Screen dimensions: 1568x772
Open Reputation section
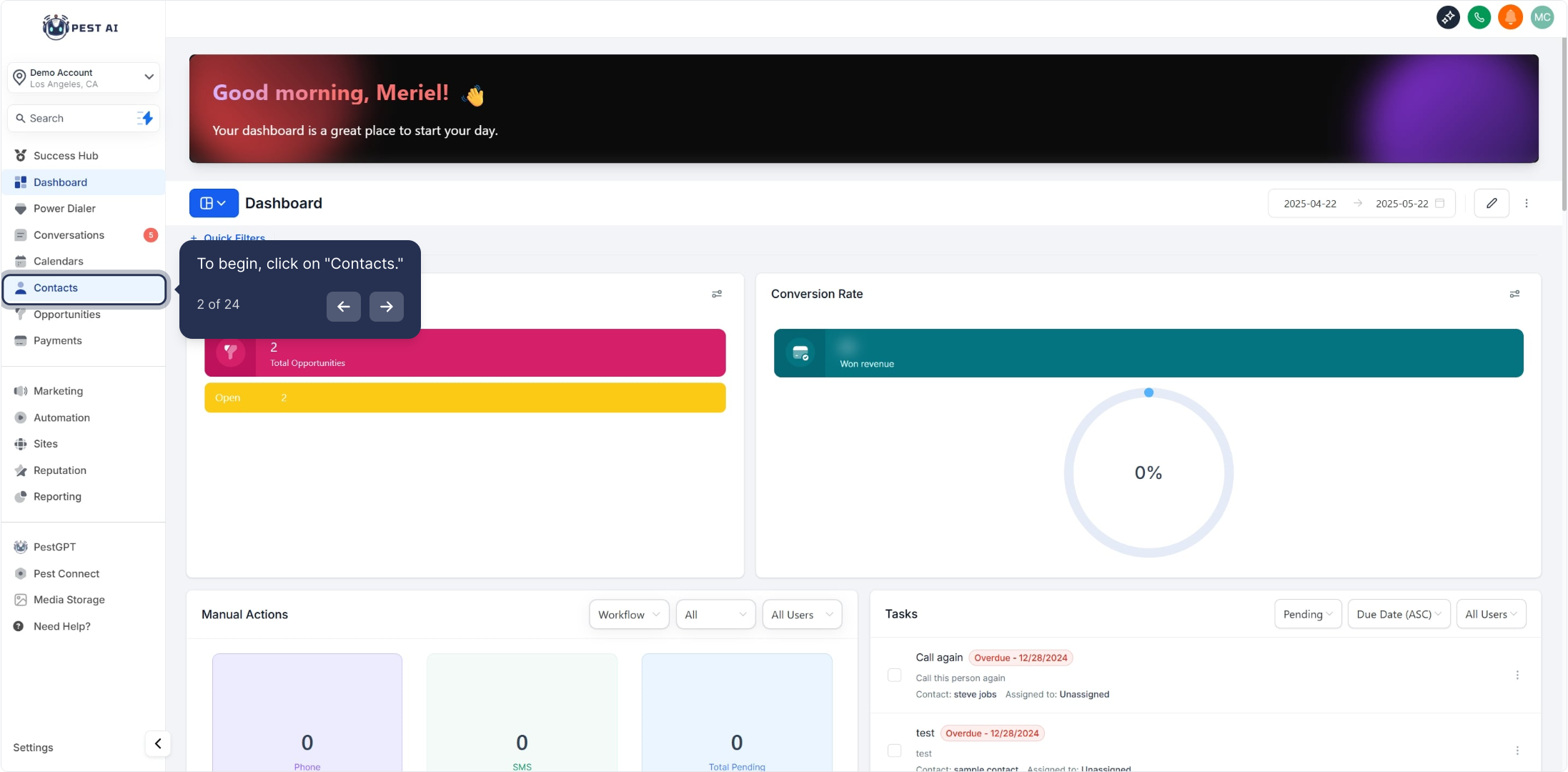(84, 470)
